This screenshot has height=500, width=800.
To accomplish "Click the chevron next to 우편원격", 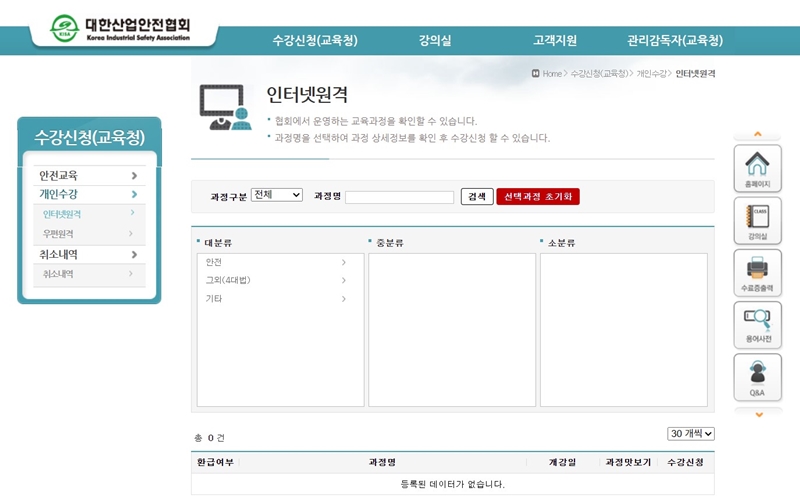I will pyautogui.click(x=131, y=234).
